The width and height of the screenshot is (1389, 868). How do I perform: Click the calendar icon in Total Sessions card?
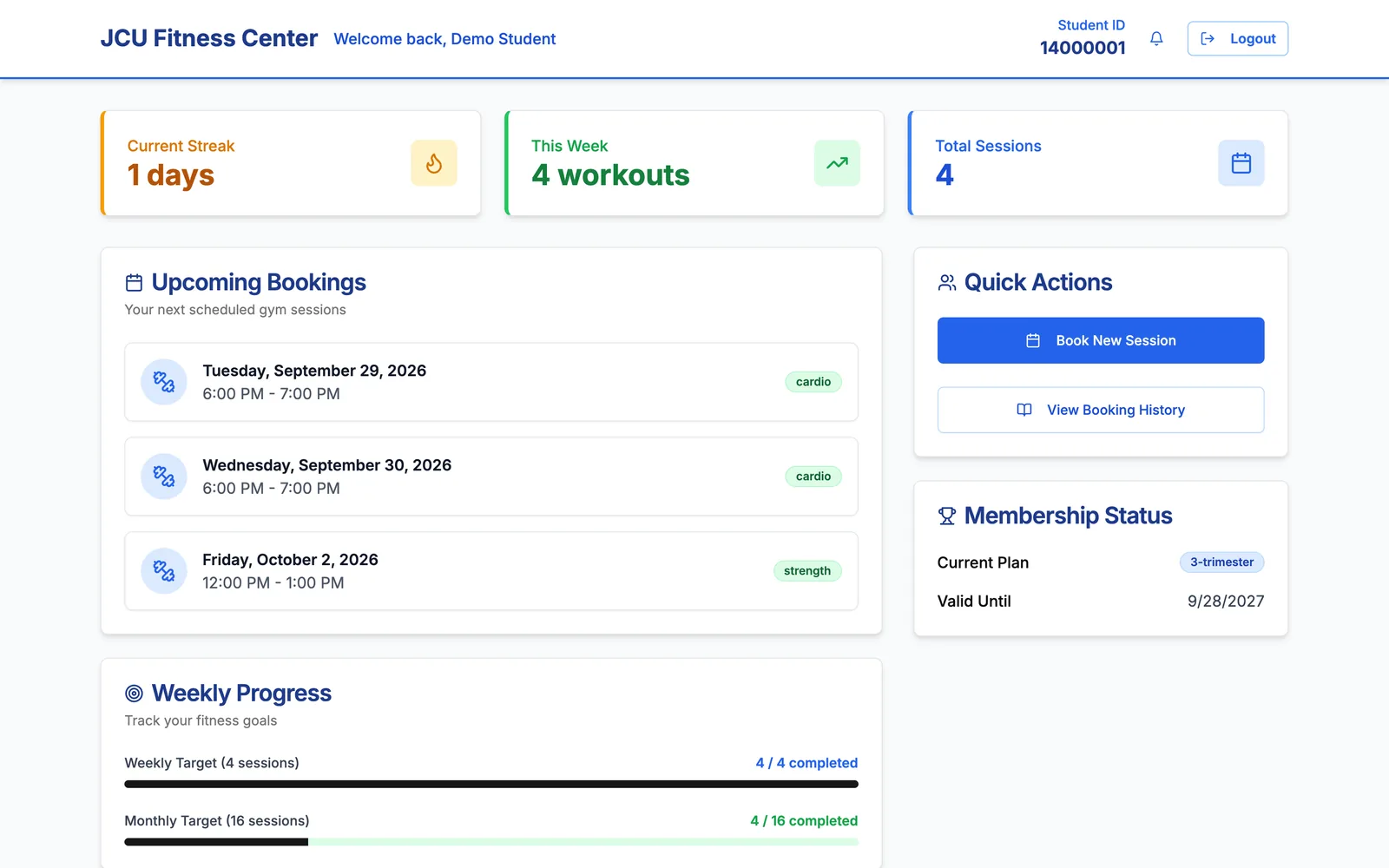click(1241, 163)
